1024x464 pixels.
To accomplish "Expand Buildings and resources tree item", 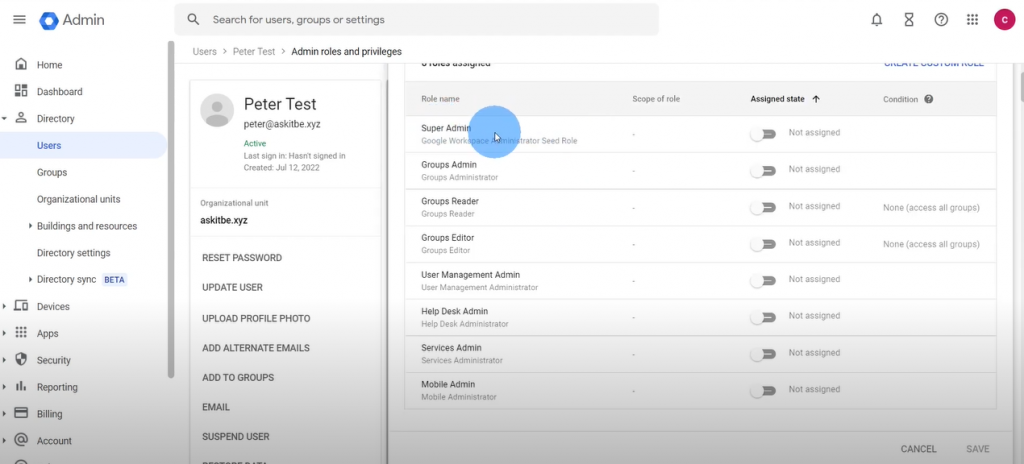I will pos(30,226).
